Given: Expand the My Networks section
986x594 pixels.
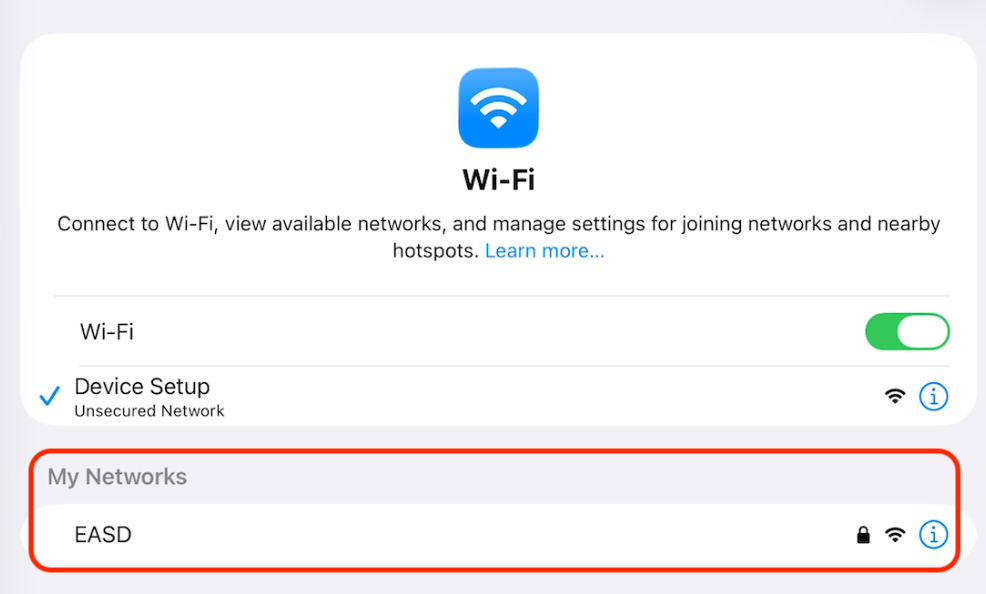Looking at the screenshot, I should tap(116, 477).
